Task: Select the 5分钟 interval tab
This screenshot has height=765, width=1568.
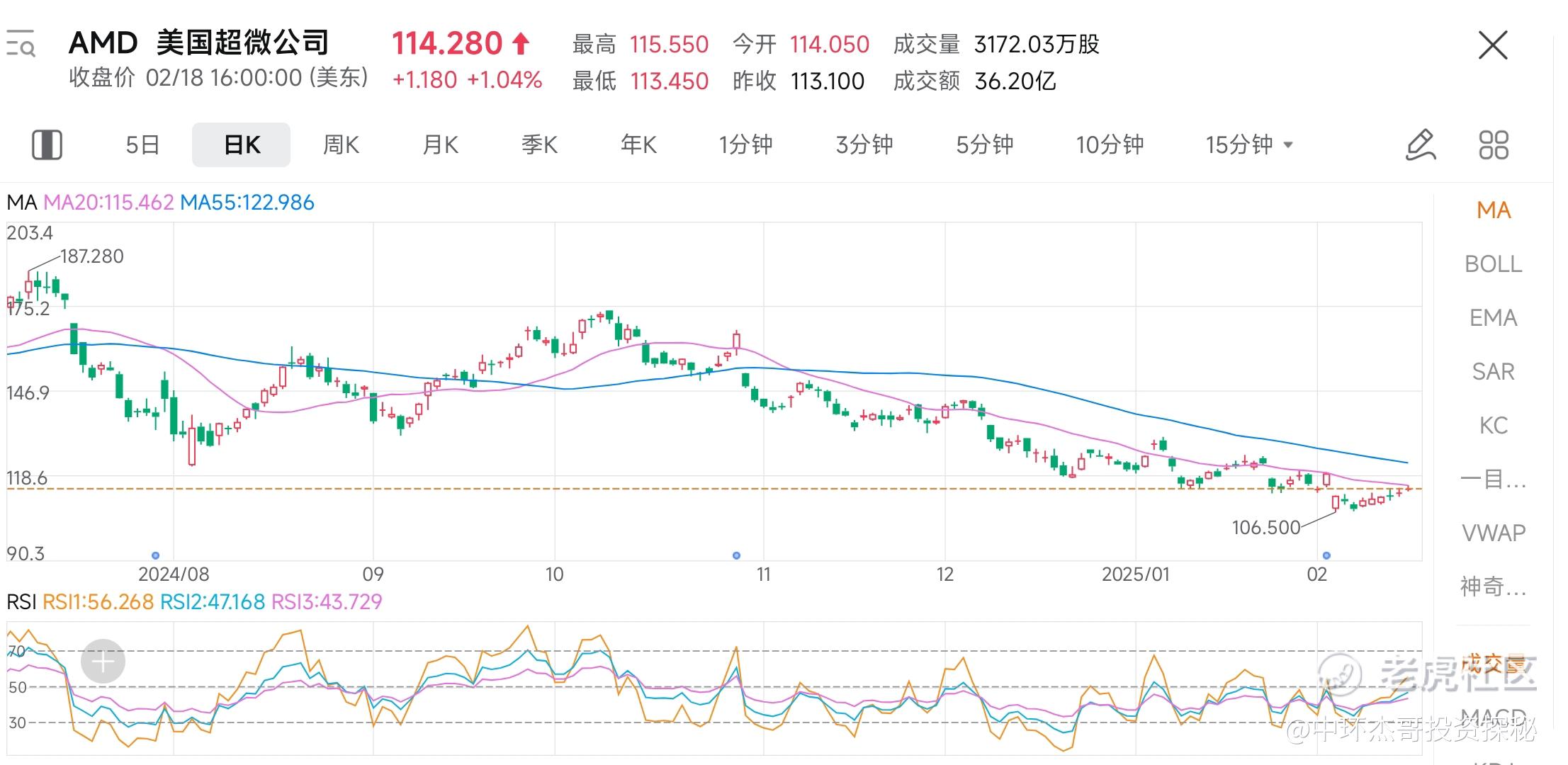Action: [x=985, y=144]
